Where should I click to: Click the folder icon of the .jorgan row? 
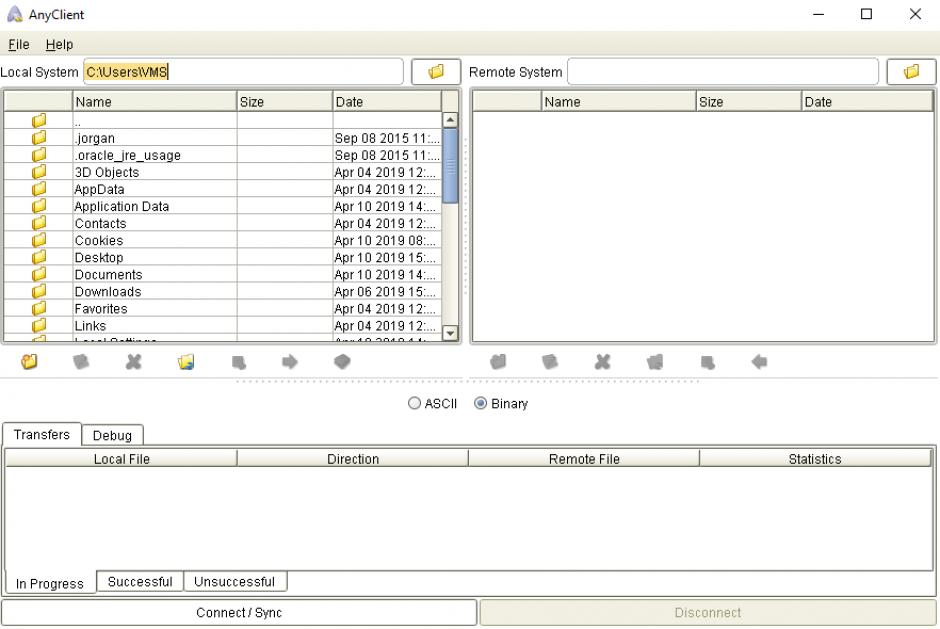click(x=39, y=137)
